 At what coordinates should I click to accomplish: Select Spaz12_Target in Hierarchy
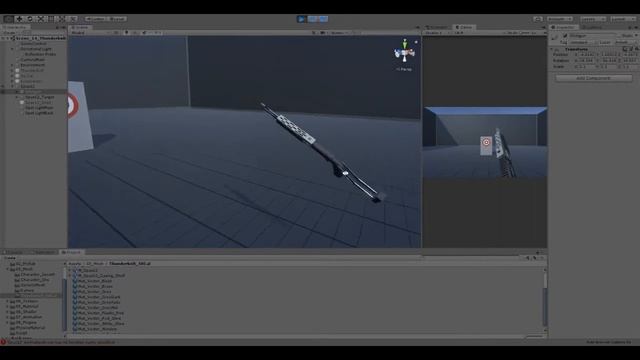click(x=40, y=97)
